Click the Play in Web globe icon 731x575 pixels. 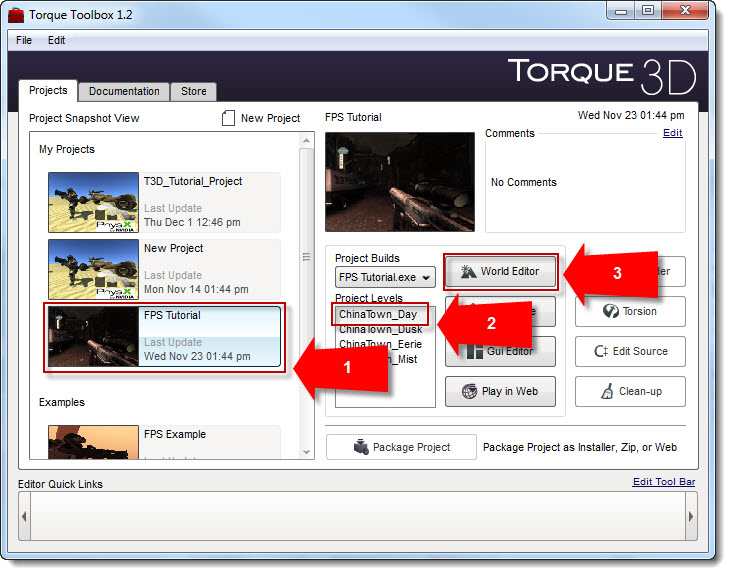point(469,391)
